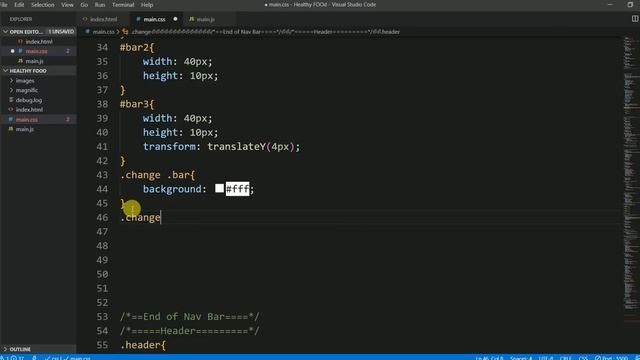The image size is (640, 360).
Task: Click the #bar3 selector on line 38
Action: 137,104
